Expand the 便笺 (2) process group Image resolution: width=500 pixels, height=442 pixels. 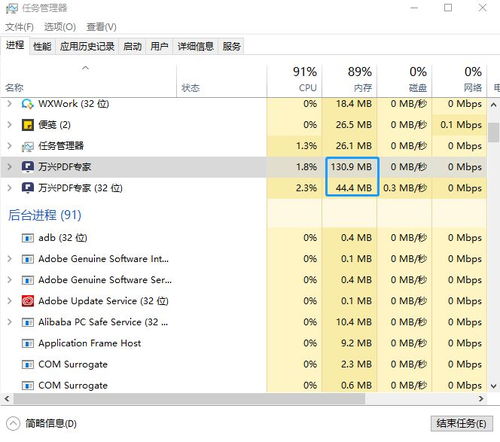(x=9, y=125)
